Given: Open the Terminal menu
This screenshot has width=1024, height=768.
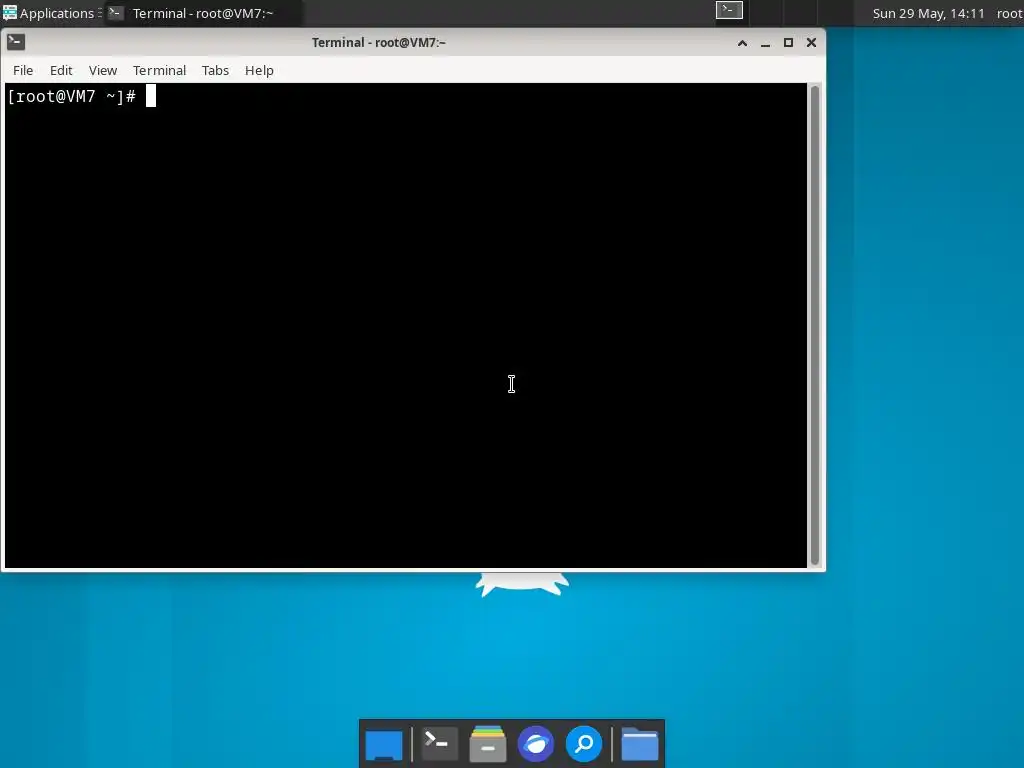Looking at the screenshot, I should point(159,71).
